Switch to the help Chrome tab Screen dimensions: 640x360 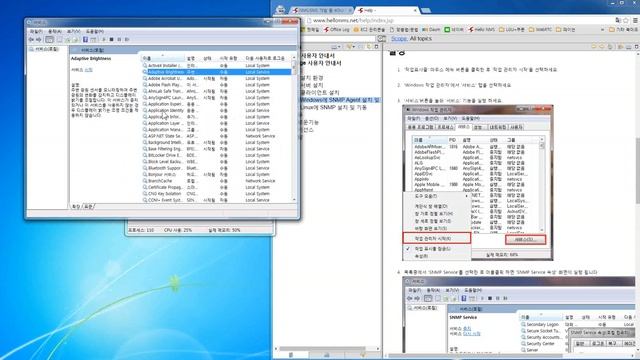(x=386, y=10)
